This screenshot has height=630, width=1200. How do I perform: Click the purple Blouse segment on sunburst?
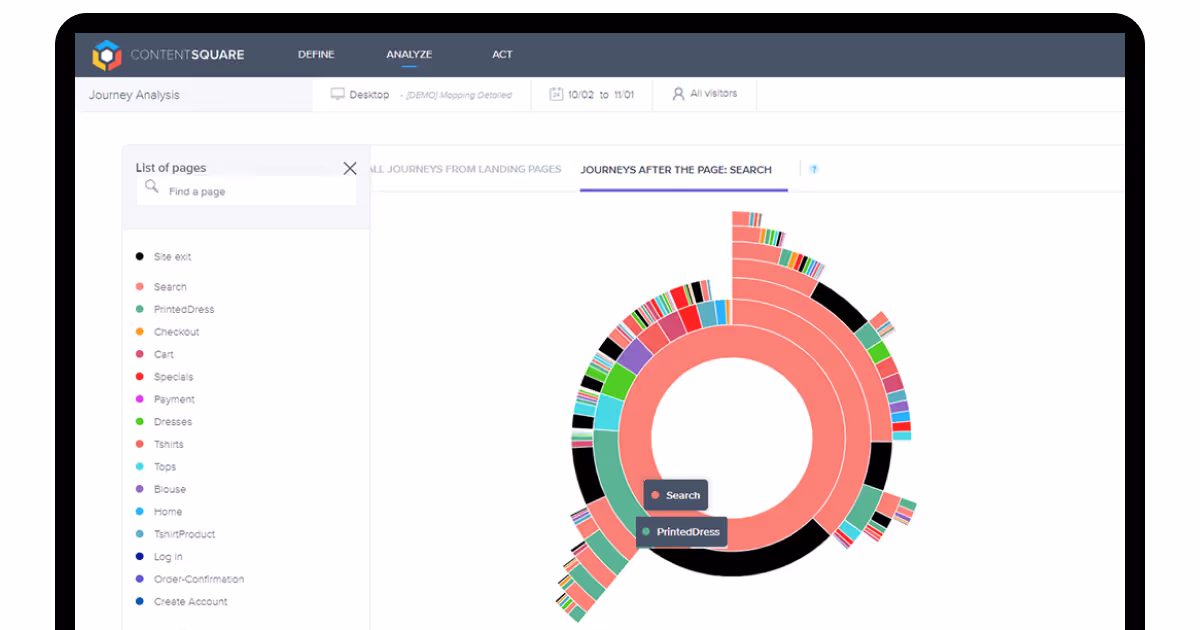636,356
